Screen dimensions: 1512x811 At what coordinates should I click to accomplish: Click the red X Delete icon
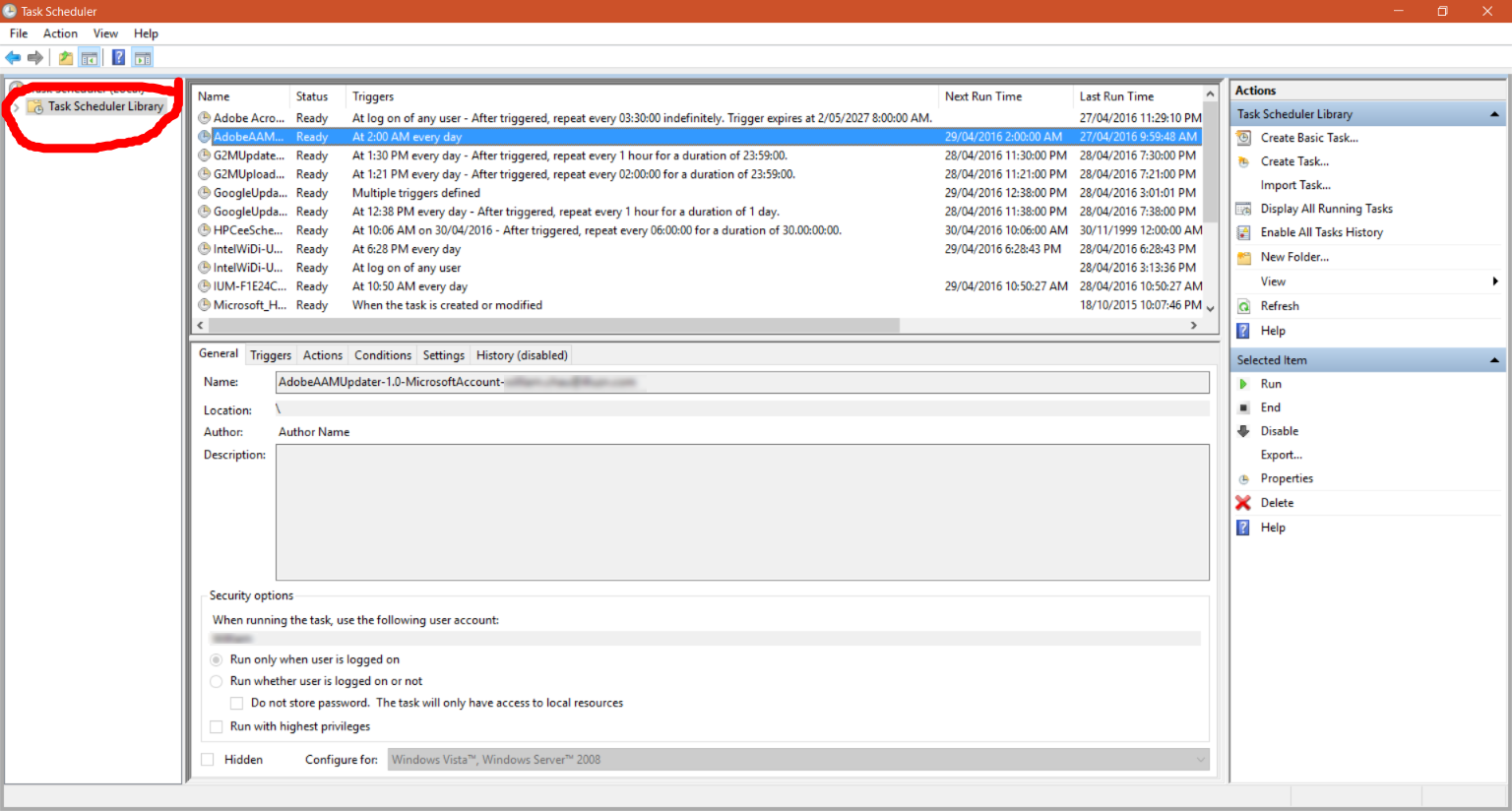pos(1244,503)
